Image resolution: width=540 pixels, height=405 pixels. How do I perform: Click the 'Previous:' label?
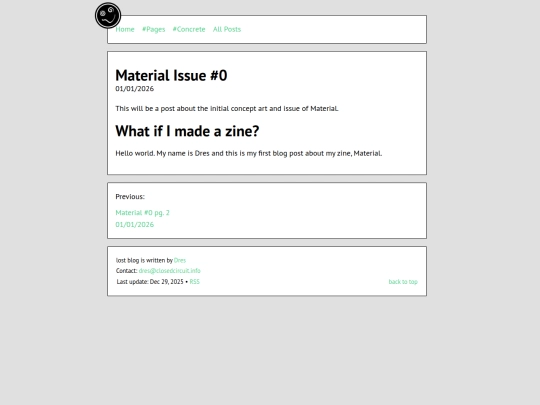coord(130,197)
